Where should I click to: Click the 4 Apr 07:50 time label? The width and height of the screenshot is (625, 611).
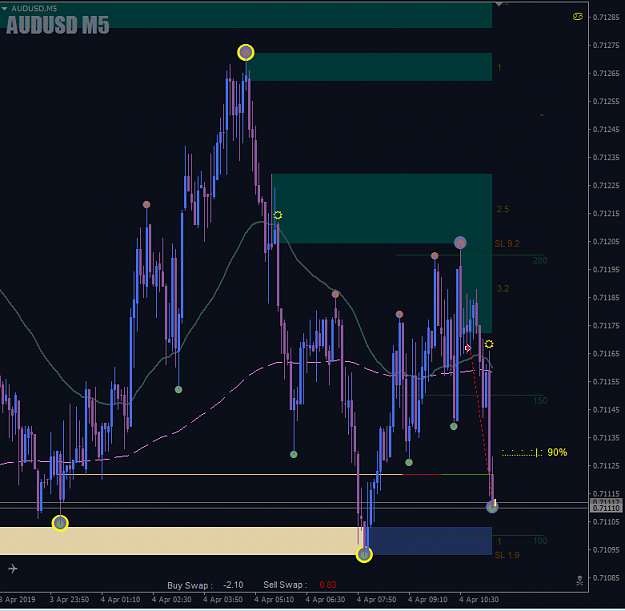pos(377,599)
